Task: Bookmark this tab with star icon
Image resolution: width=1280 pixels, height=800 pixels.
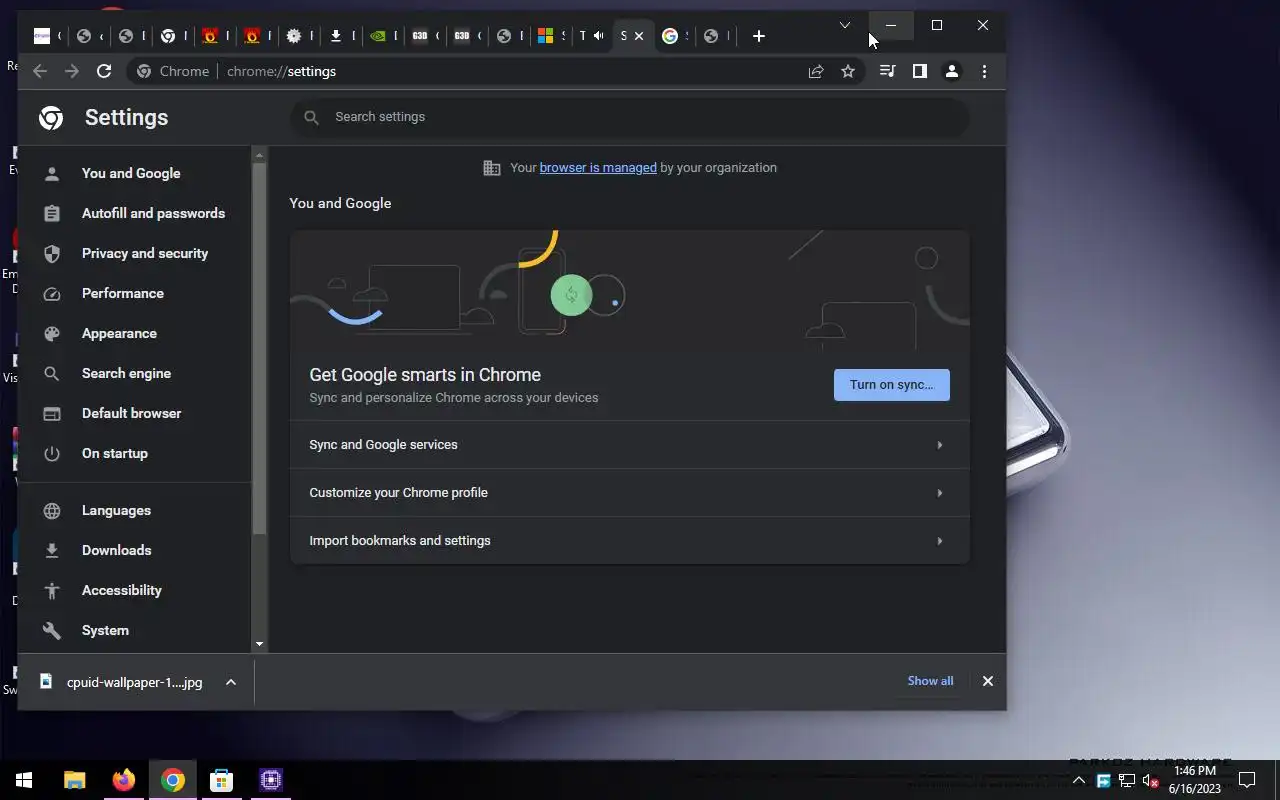Action: click(x=848, y=71)
